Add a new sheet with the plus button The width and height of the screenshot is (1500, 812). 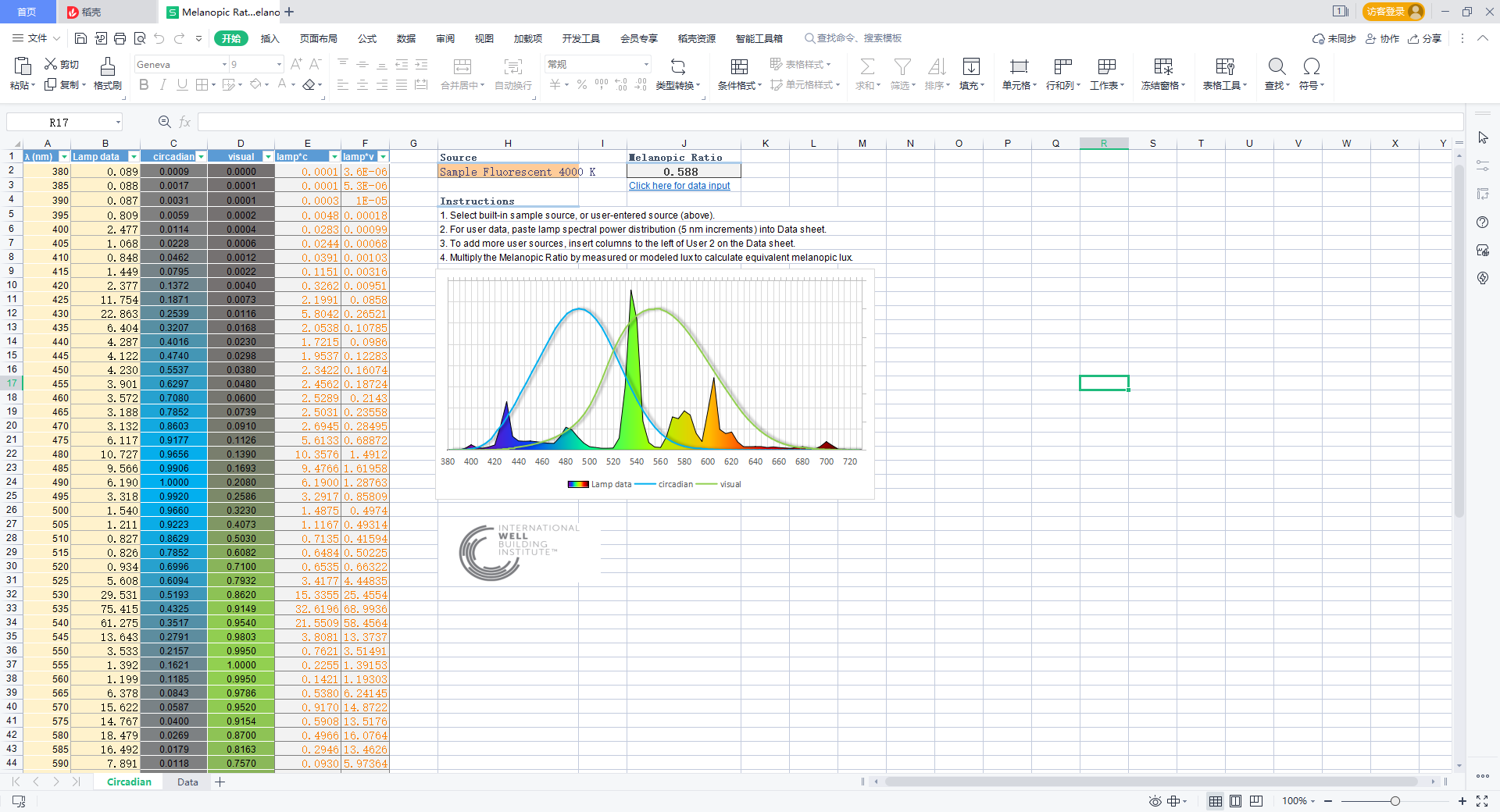pyautogui.click(x=220, y=782)
